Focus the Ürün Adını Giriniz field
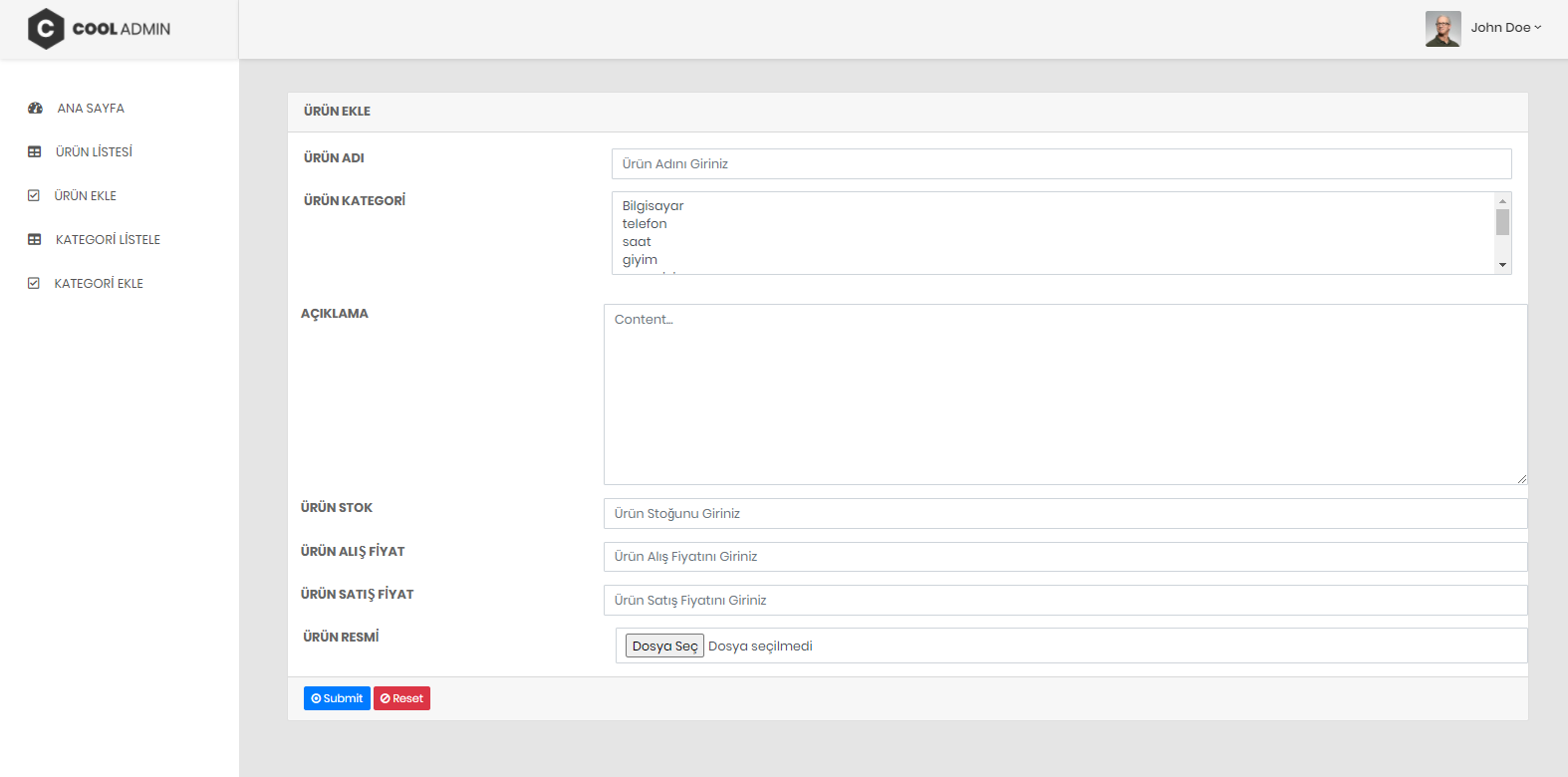The width and height of the screenshot is (1568, 777). [x=1062, y=164]
